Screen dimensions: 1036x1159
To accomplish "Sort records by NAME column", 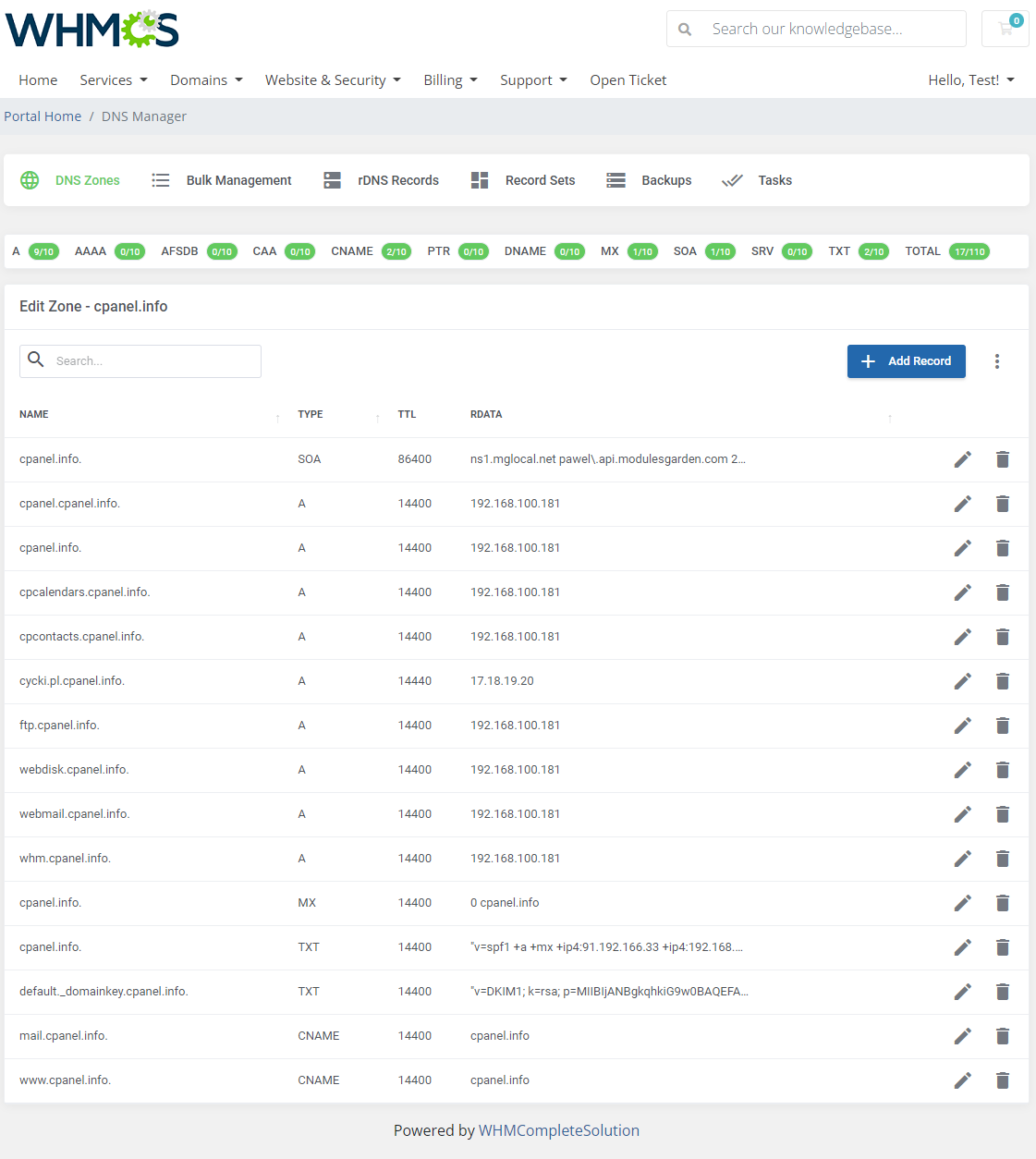I will 34,414.
